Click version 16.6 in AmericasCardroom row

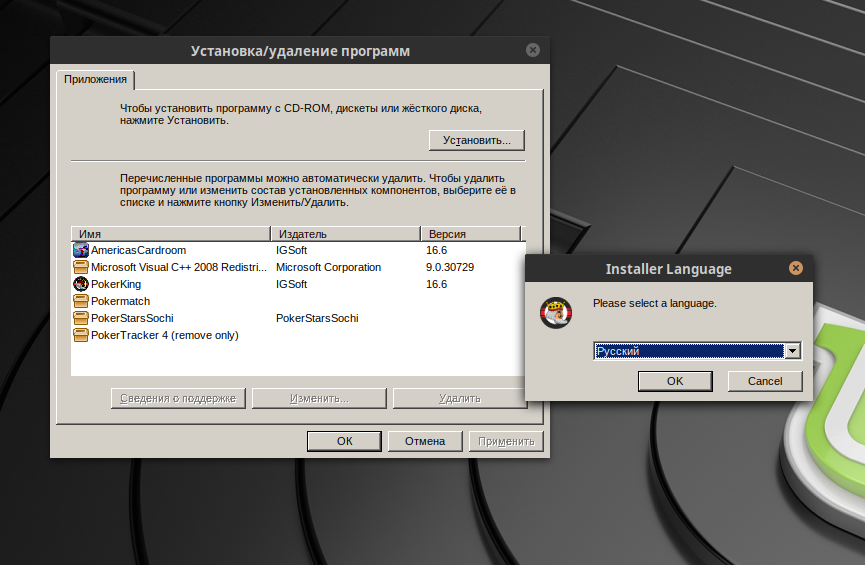point(436,250)
